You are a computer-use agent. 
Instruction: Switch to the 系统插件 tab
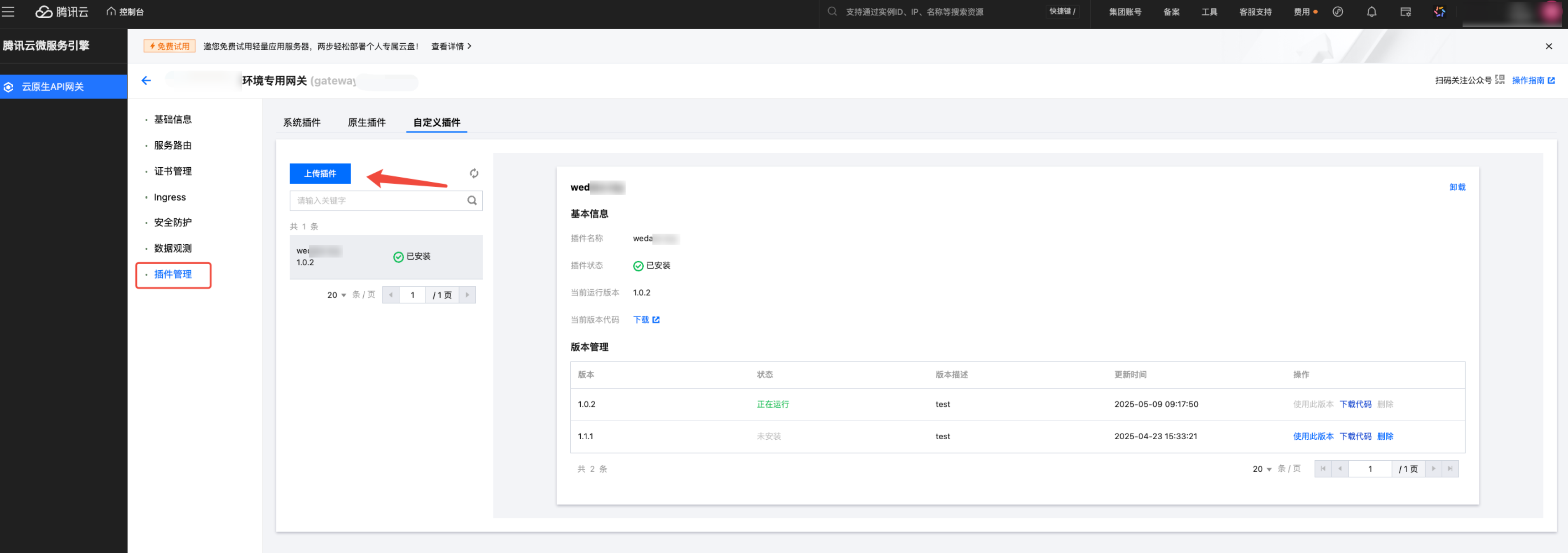301,122
